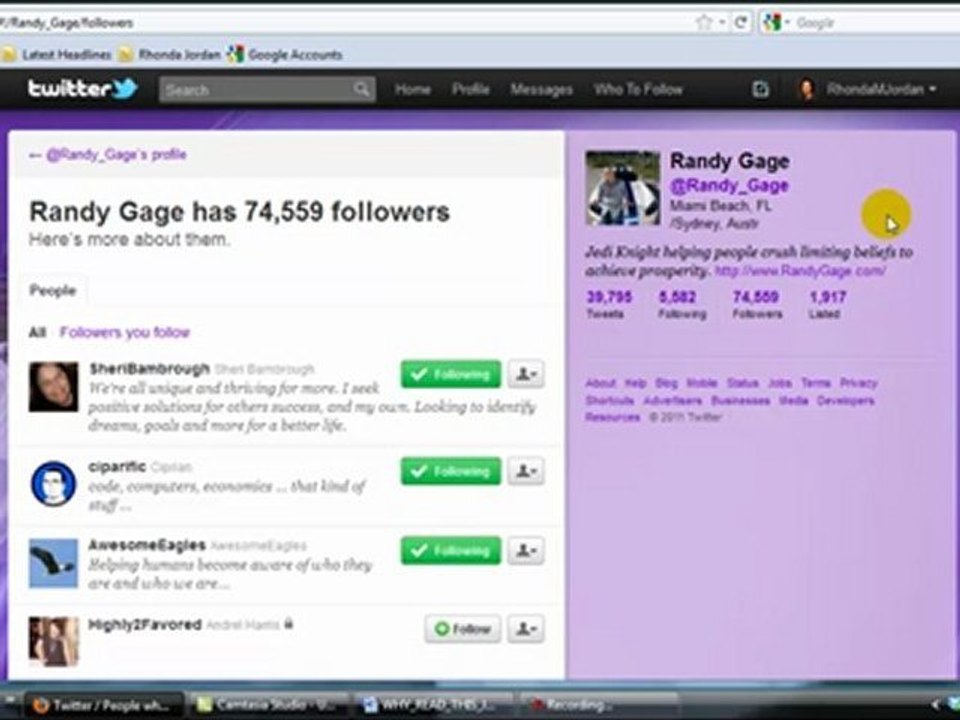Click the browser address bar

343,23
